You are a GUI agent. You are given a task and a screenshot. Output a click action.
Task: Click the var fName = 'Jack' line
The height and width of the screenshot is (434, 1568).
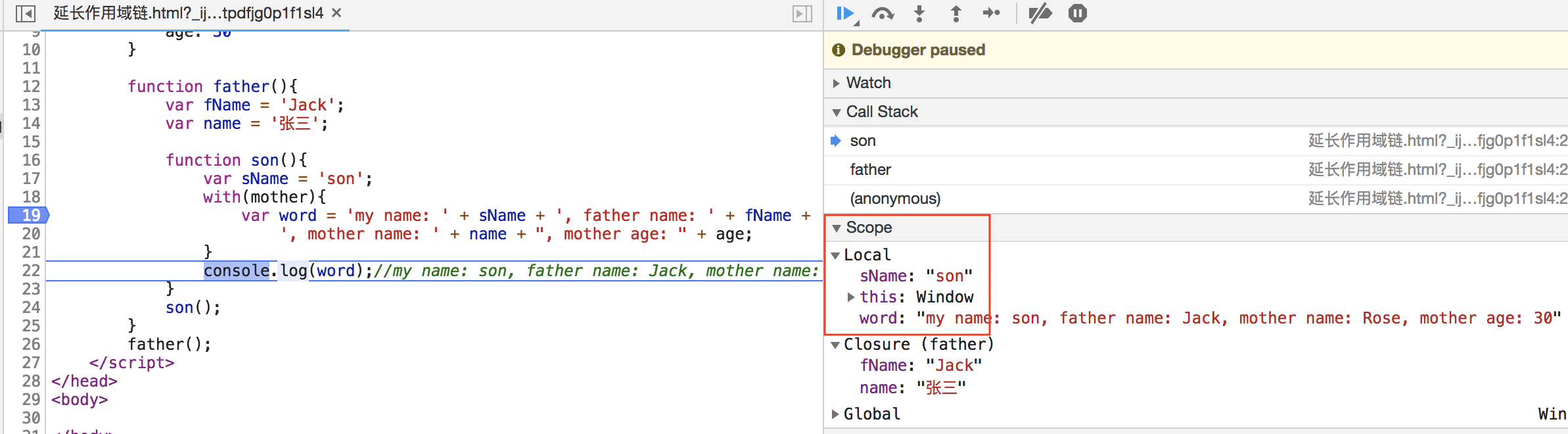coord(255,105)
